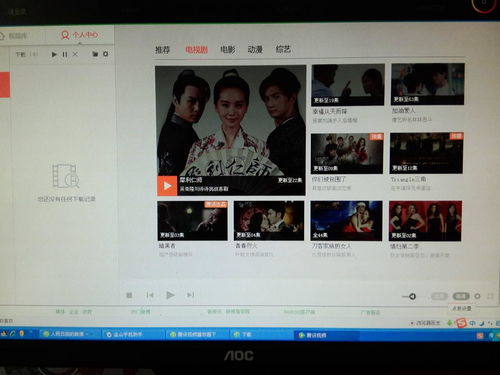The width and height of the screenshot is (500, 375).
Task: Stop playback with the stop button
Action: 129,295
